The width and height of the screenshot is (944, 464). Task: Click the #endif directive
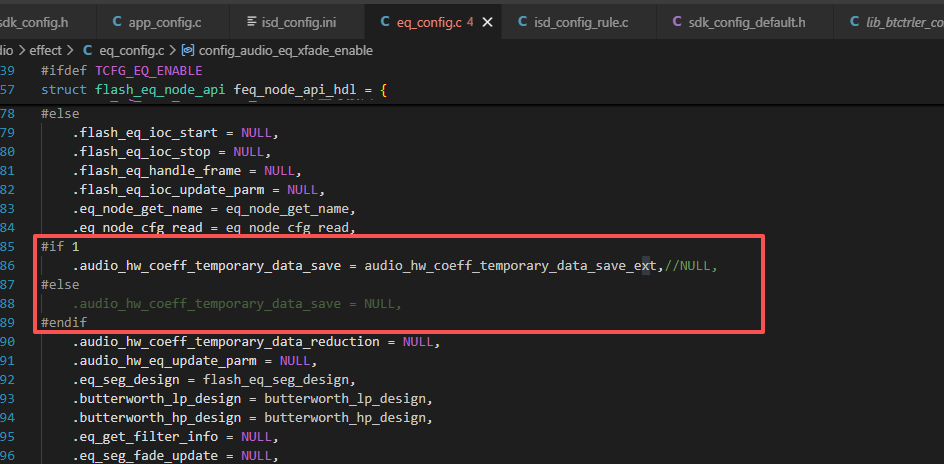[64, 323]
